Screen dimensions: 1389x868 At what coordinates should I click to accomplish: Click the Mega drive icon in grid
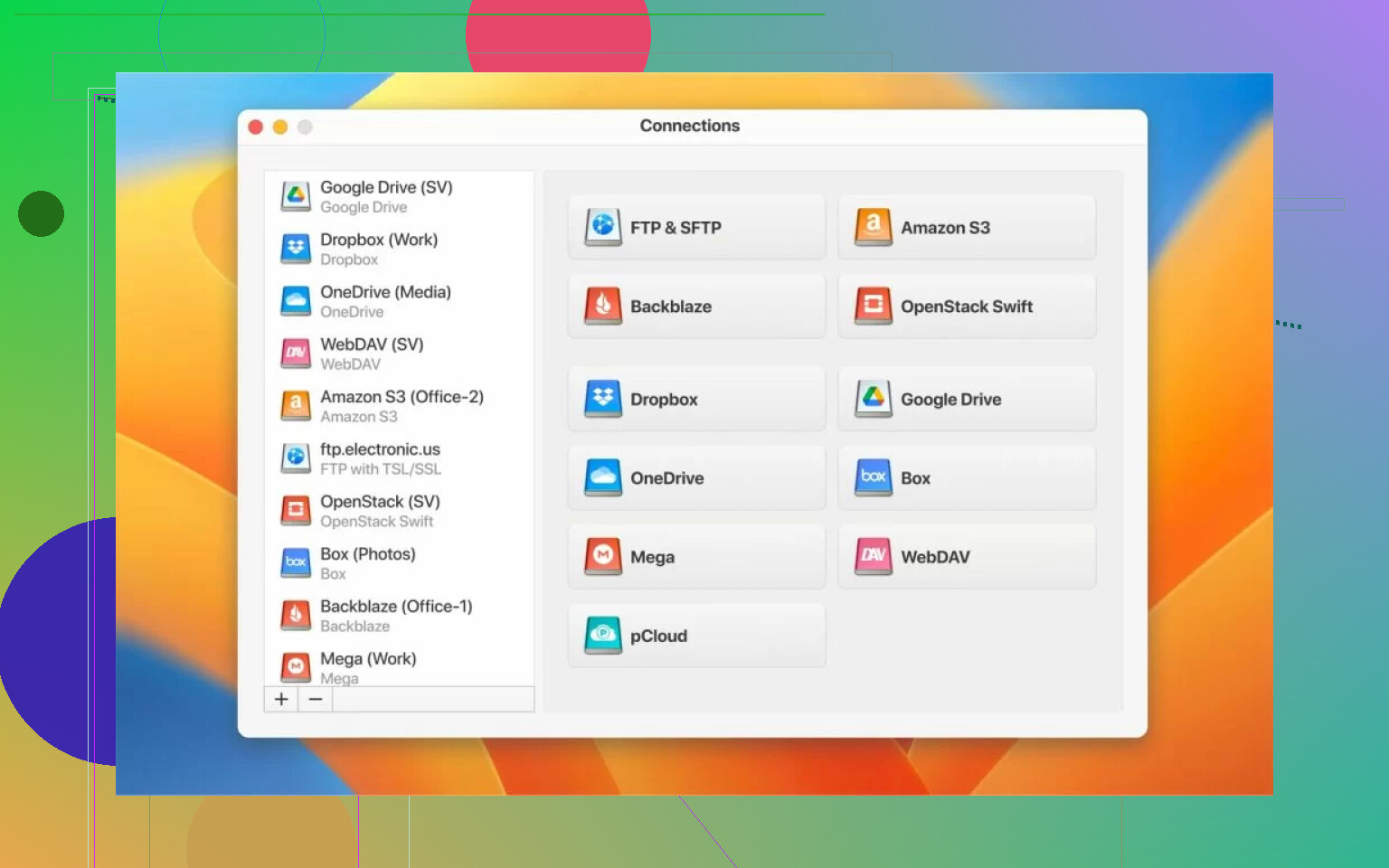pyautogui.click(x=602, y=556)
